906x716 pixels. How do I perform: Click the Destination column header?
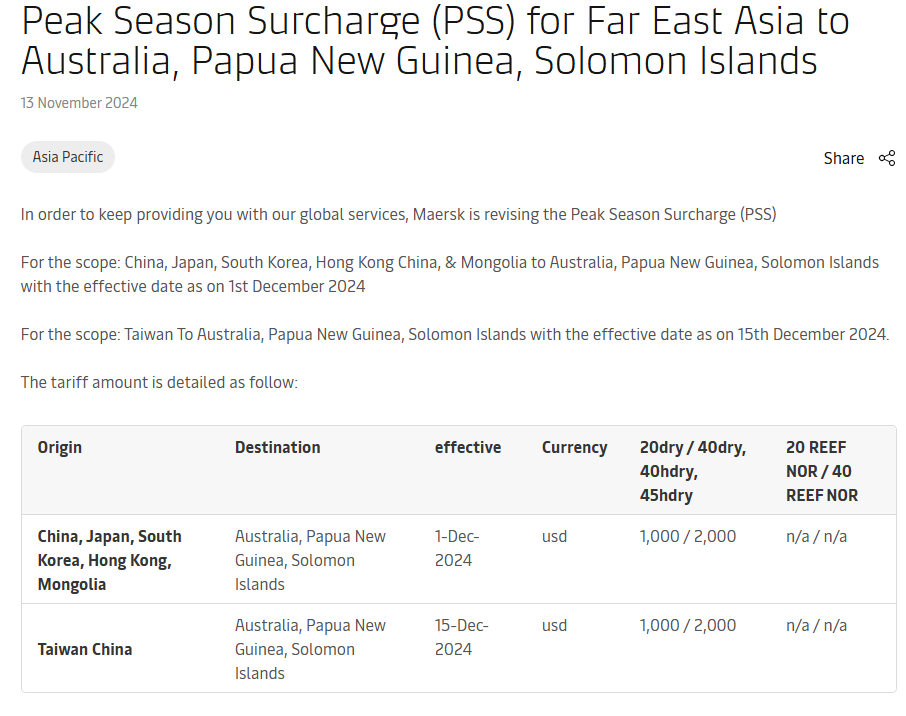[277, 447]
